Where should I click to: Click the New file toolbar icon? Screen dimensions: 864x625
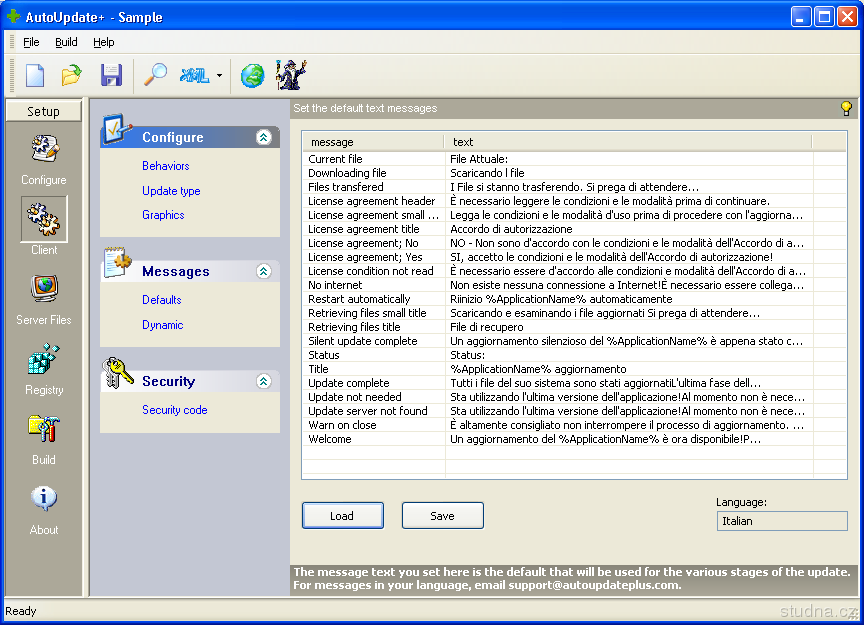coord(35,75)
